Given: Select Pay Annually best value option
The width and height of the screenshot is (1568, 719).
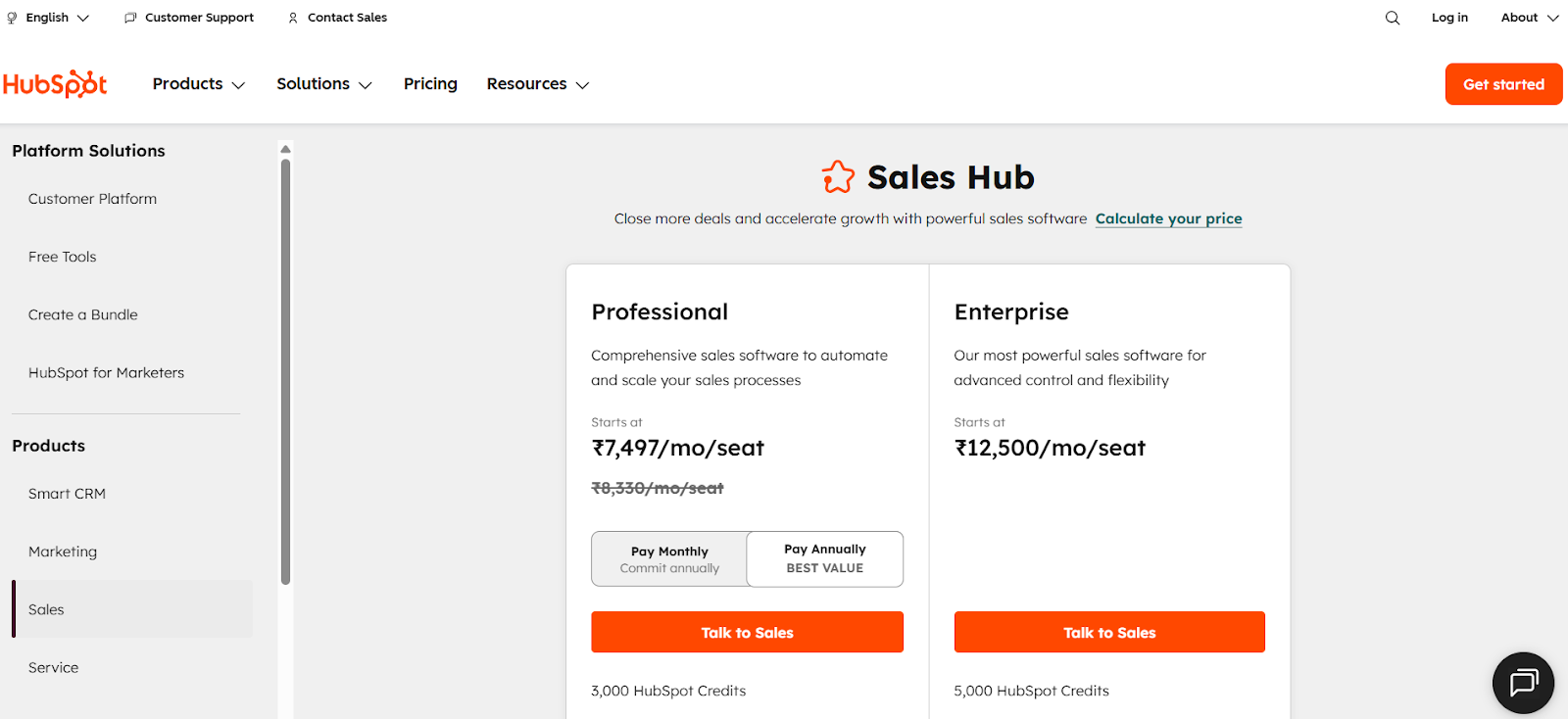Looking at the screenshot, I should point(824,559).
